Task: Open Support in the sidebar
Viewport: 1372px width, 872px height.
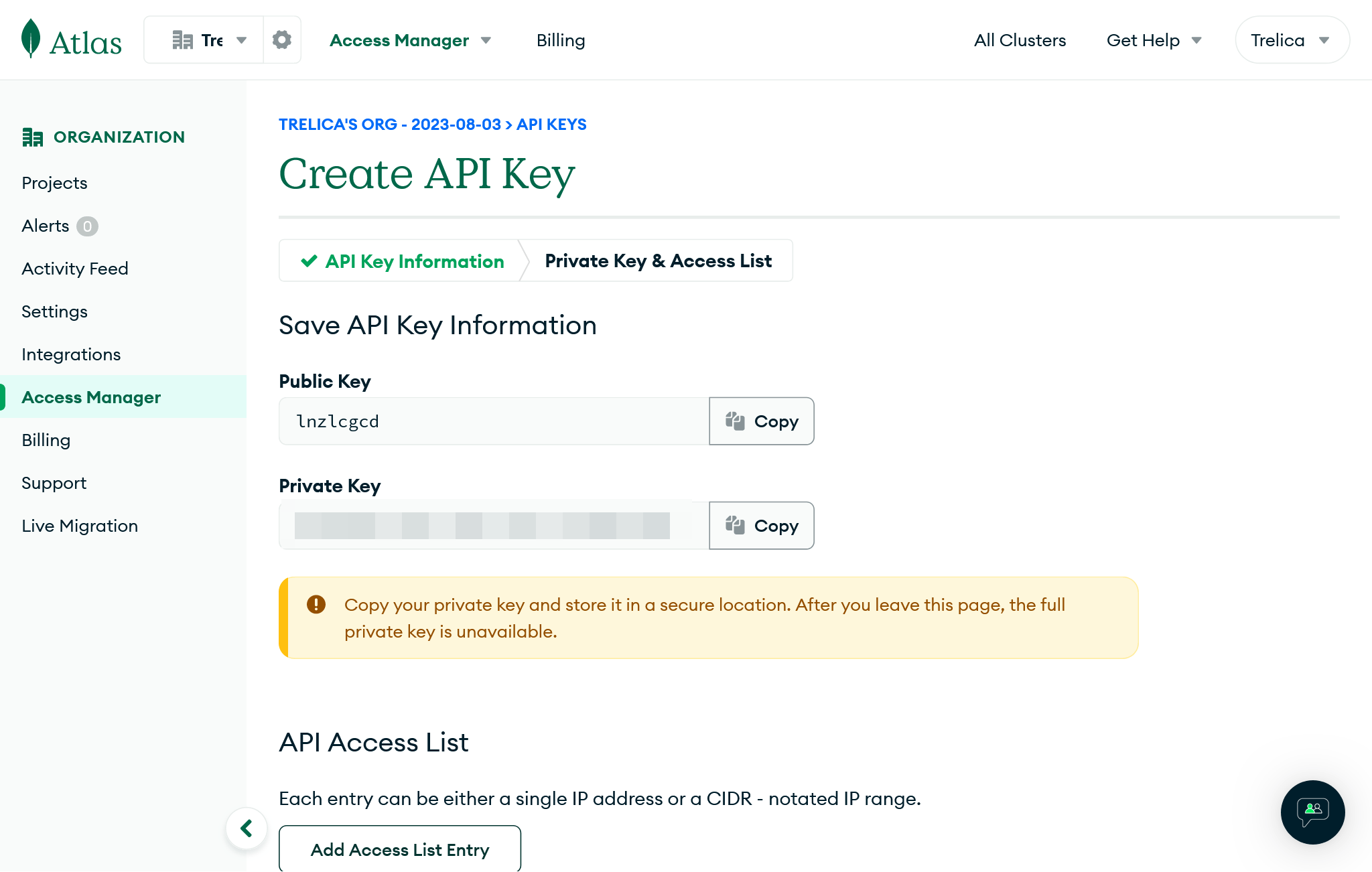Action: pyautogui.click(x=54, y=483)
